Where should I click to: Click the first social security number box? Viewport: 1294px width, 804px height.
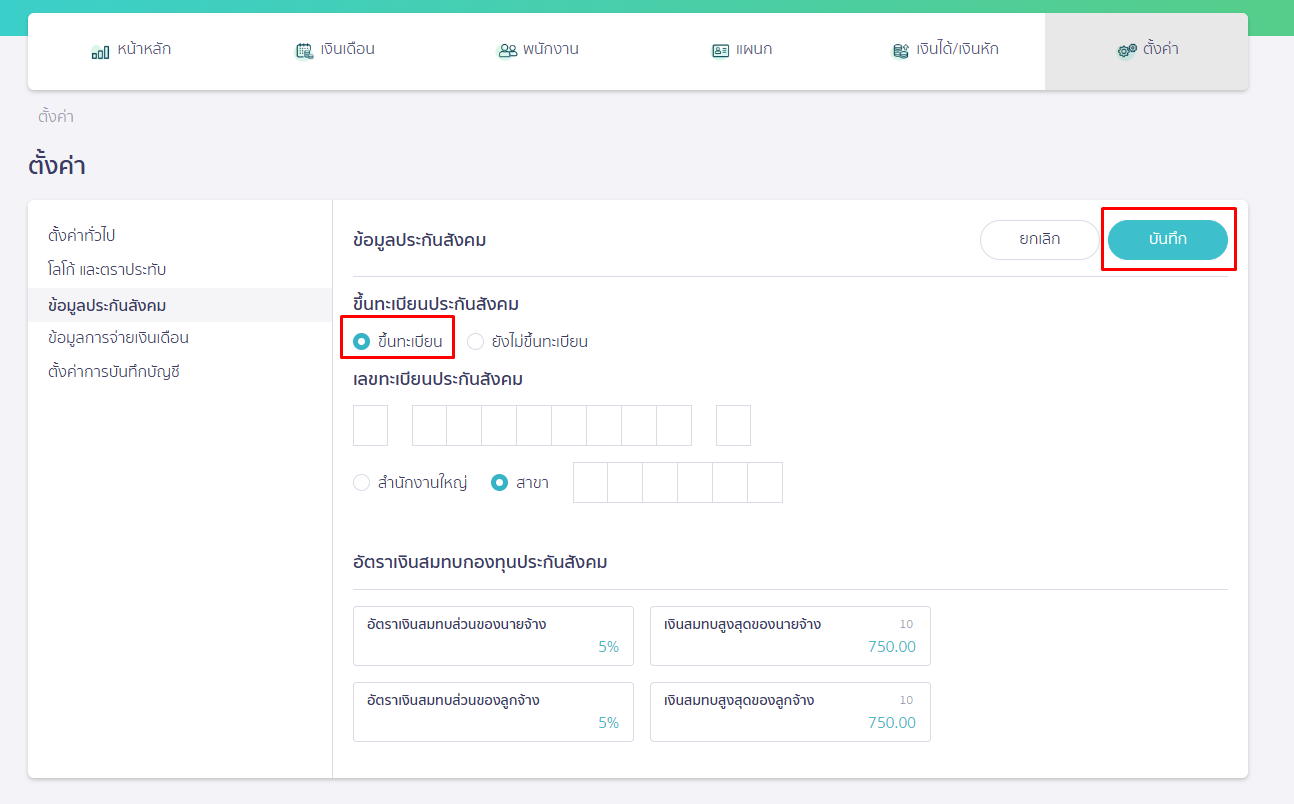[x=370, y=425]
